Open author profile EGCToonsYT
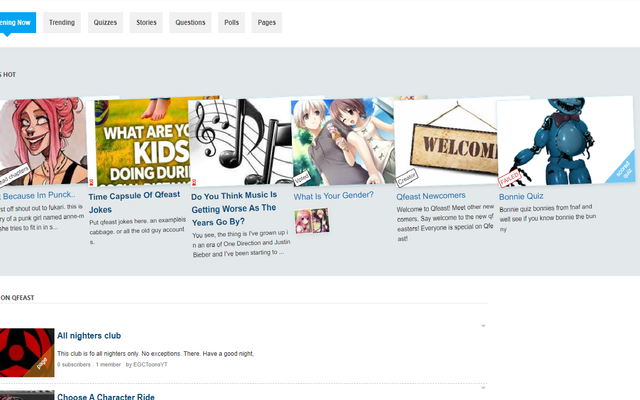The image size is (640, 400). 150,364
